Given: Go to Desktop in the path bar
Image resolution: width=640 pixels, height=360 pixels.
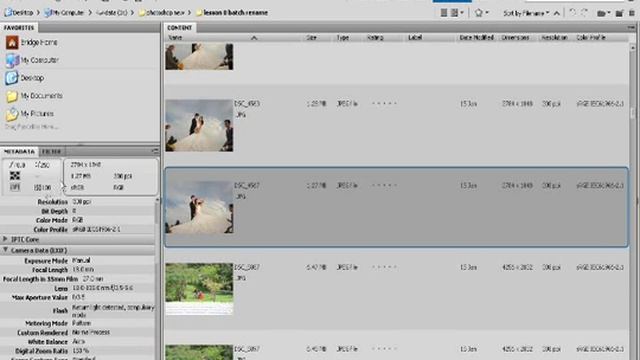Looking at the screenshot, I should [19, 13].
